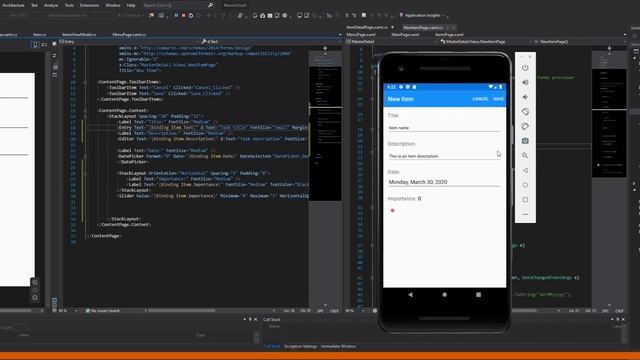Viewport: 640px width, 360px height.
Task: Stop debugging with the red stop icon
Action: pyautogui.click(x=183, y=16)
